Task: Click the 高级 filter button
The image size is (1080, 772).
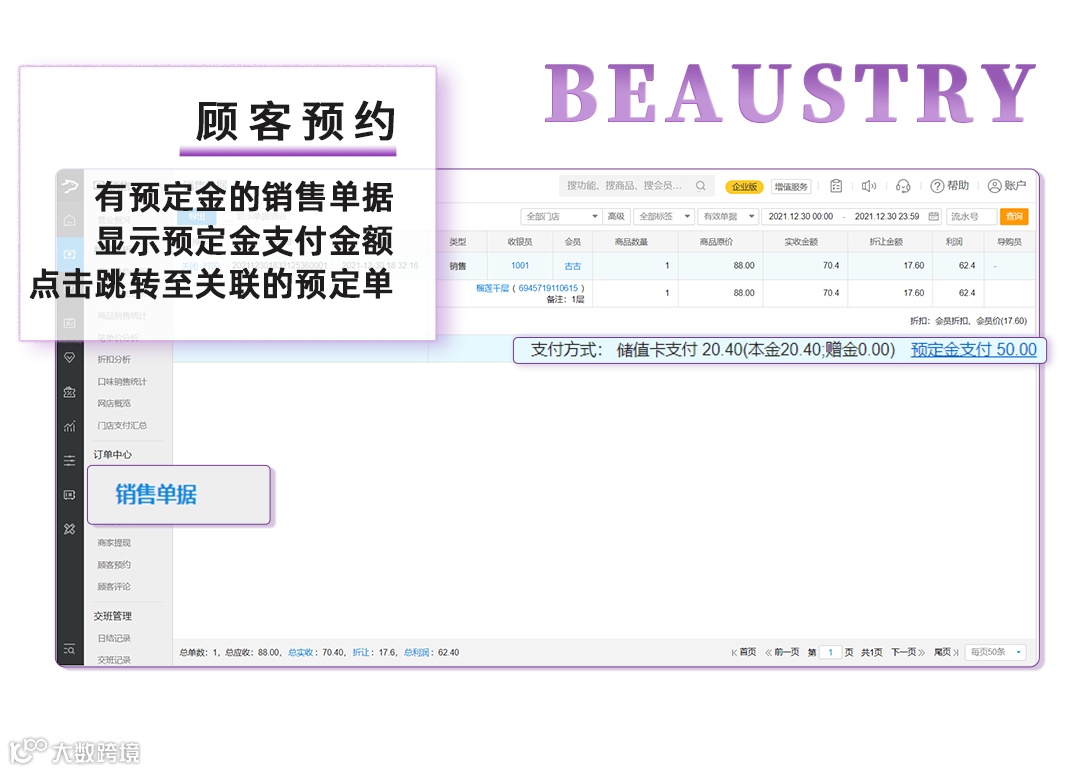Action: [x=616, y=216]
